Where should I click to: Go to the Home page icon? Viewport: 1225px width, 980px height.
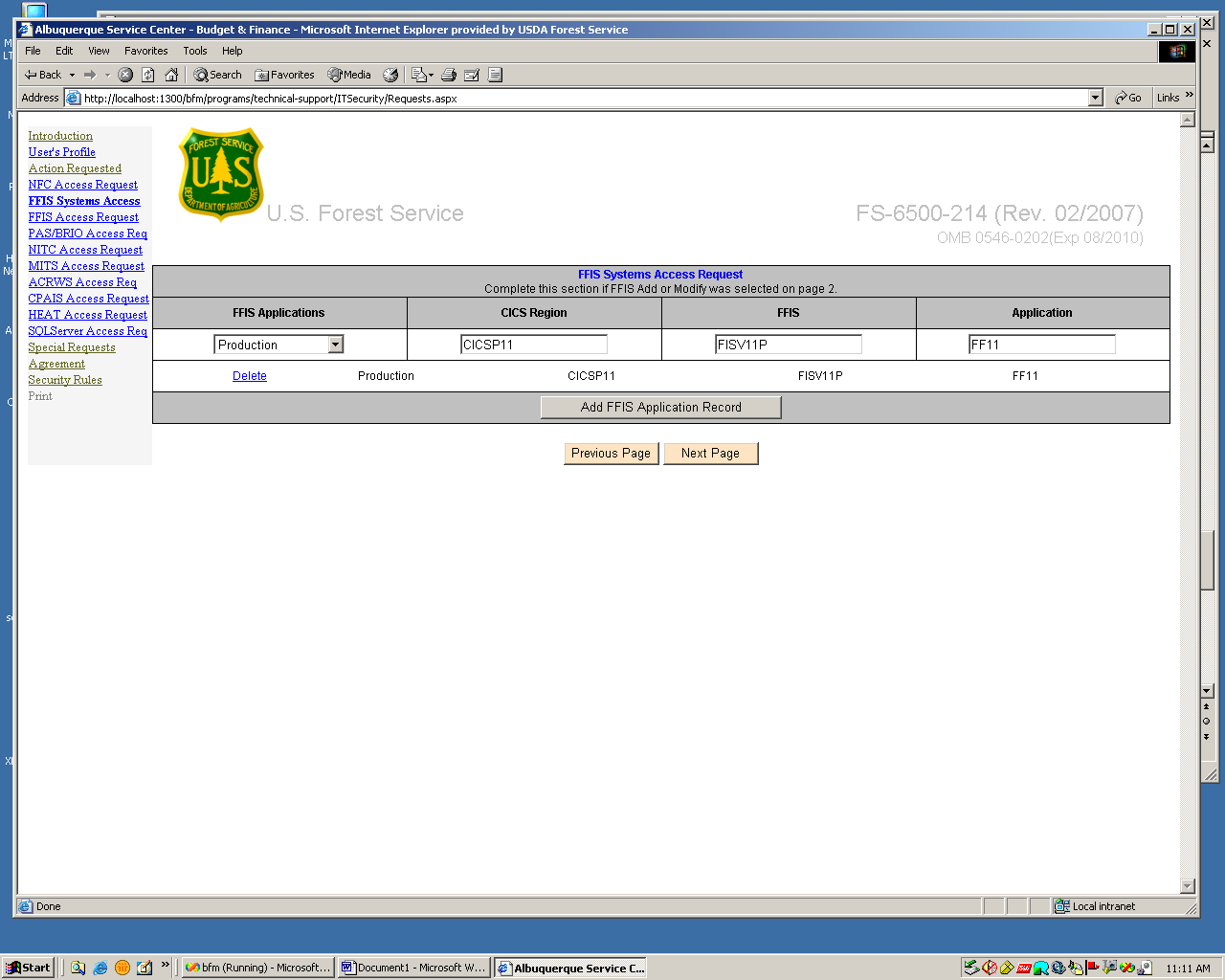[x=171, y=75]
